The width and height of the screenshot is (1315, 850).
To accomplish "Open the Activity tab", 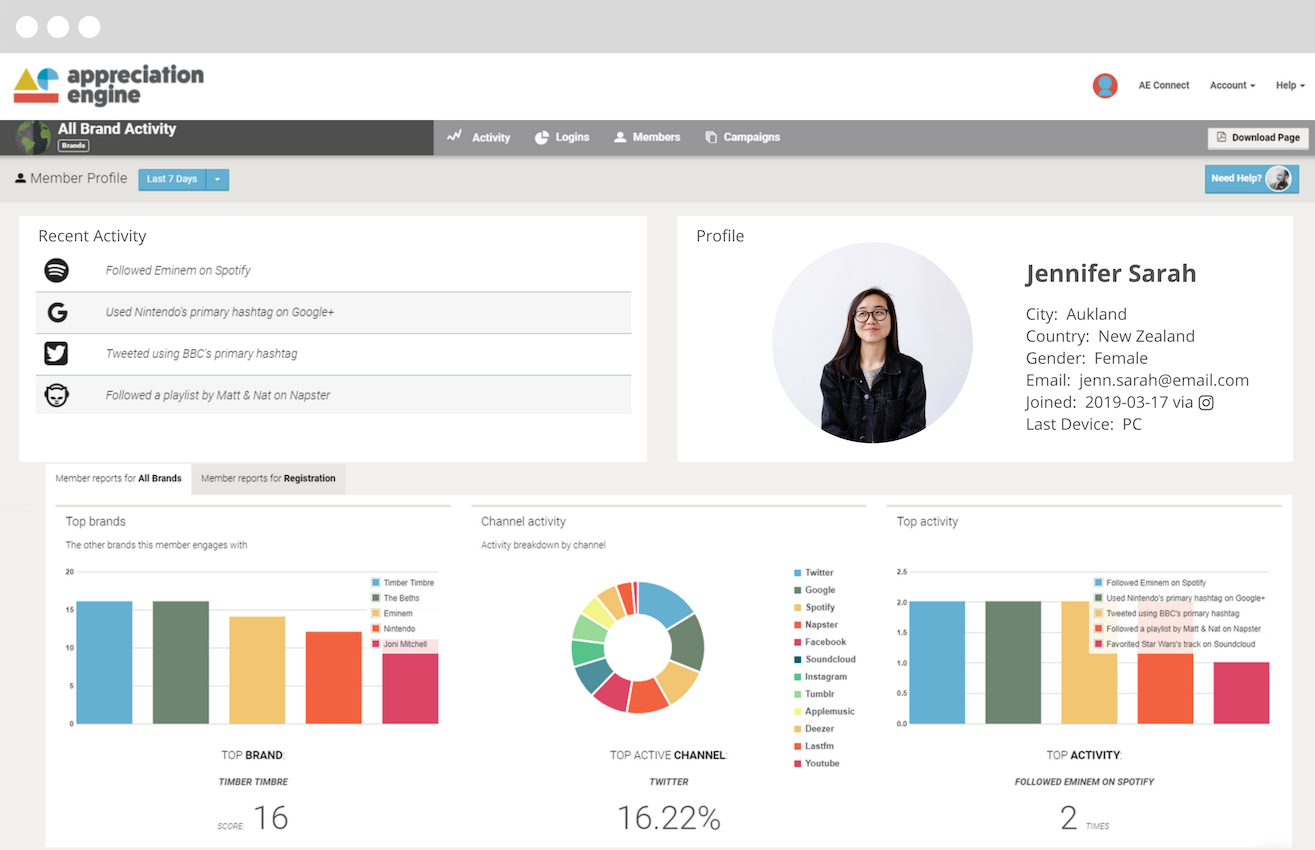I will 478,137.
